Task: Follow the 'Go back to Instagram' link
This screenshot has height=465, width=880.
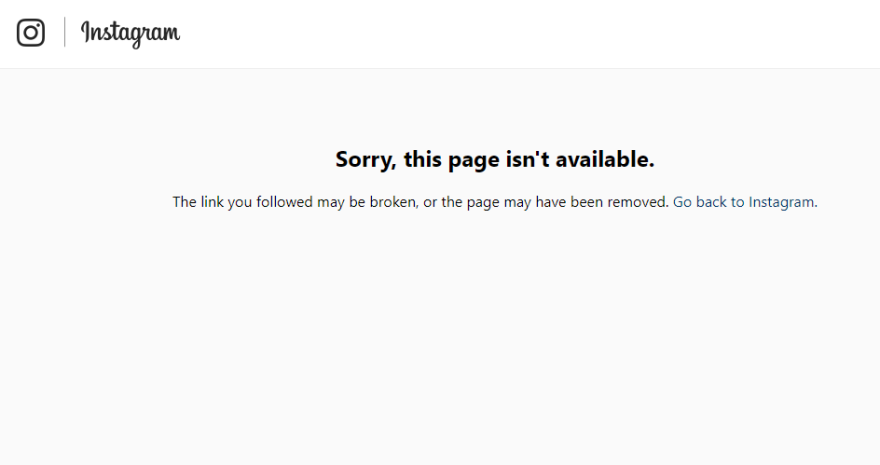Action: (744, 202)
